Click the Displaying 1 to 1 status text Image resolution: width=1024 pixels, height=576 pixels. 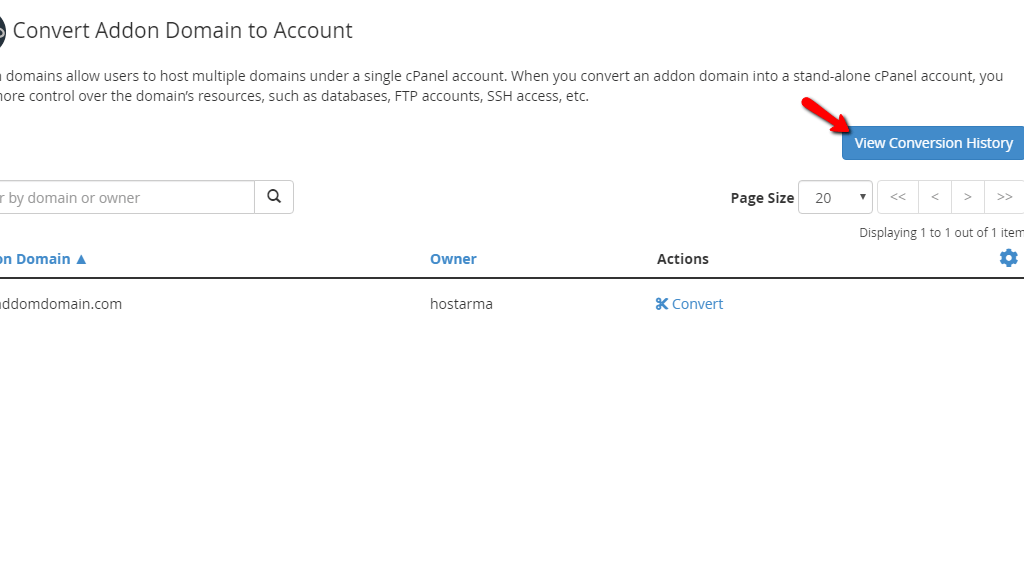(941, 232)
